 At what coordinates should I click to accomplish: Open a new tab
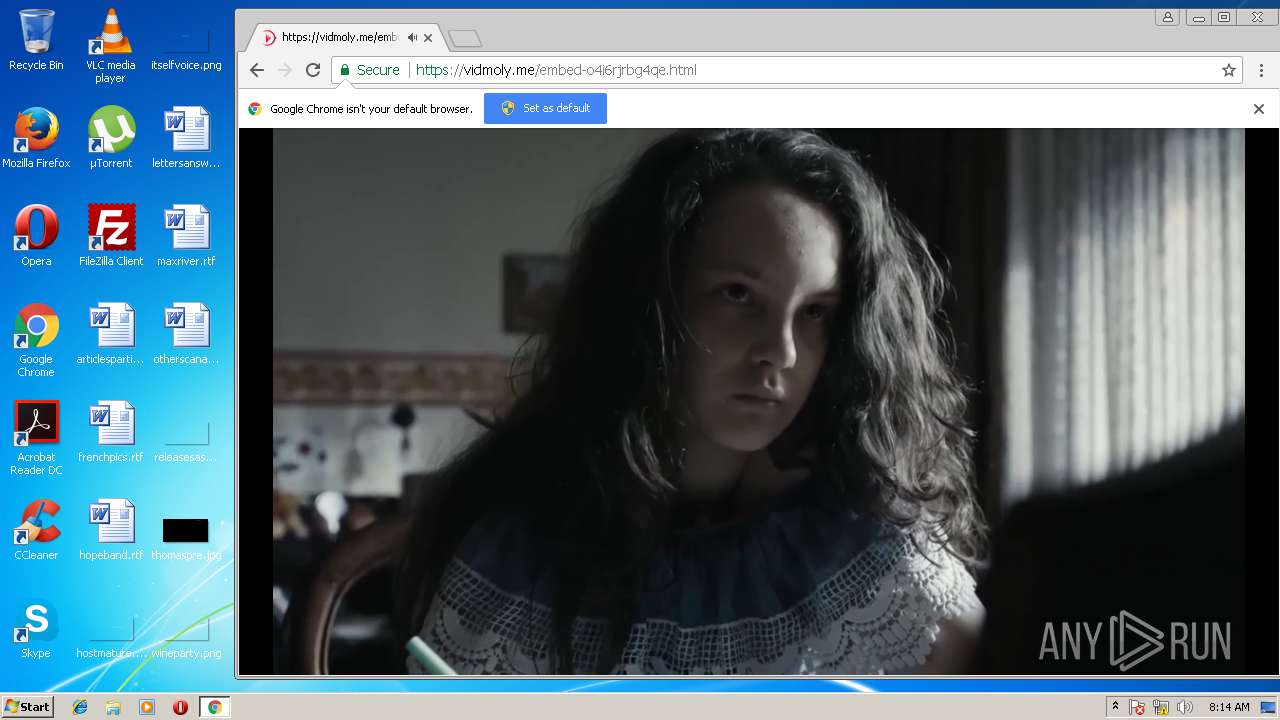coord(465,39)
